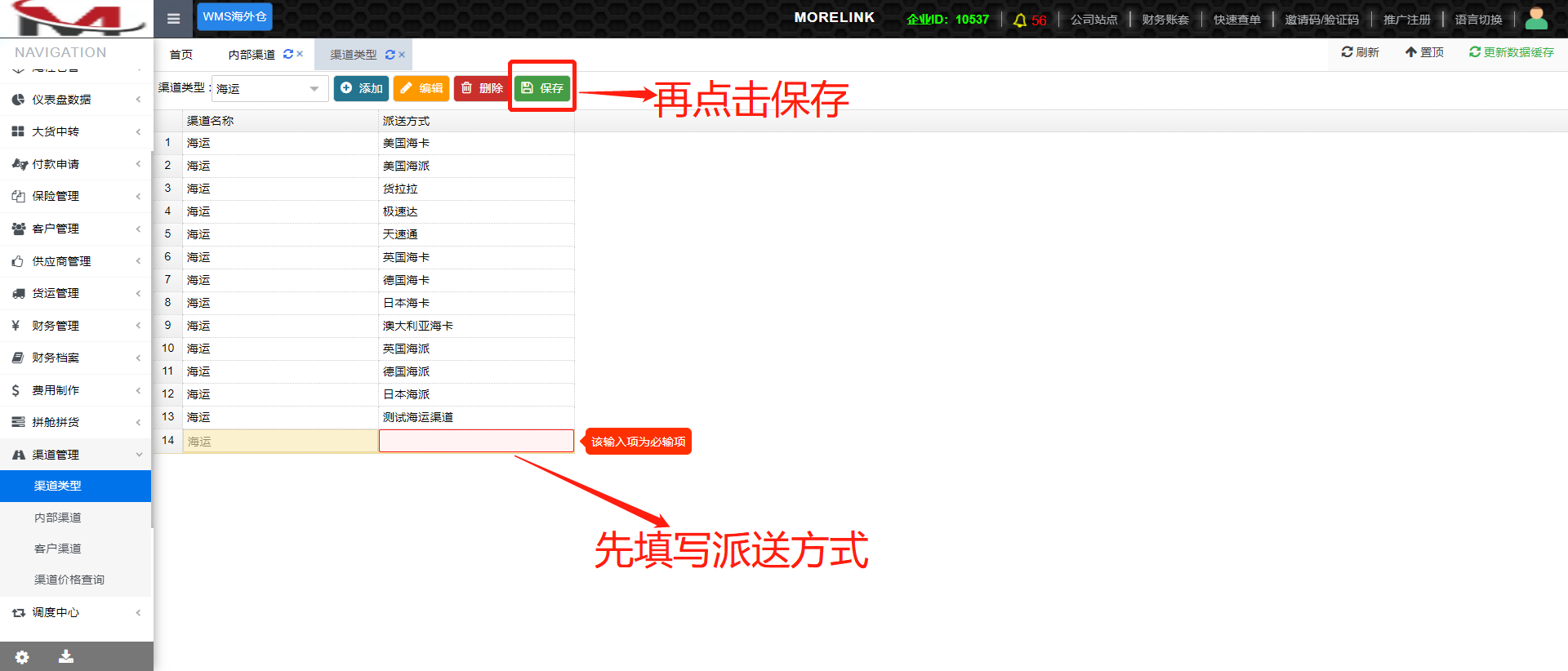Close the 渠道类型 tab
1568x671 pixels.
pos(402,55)
